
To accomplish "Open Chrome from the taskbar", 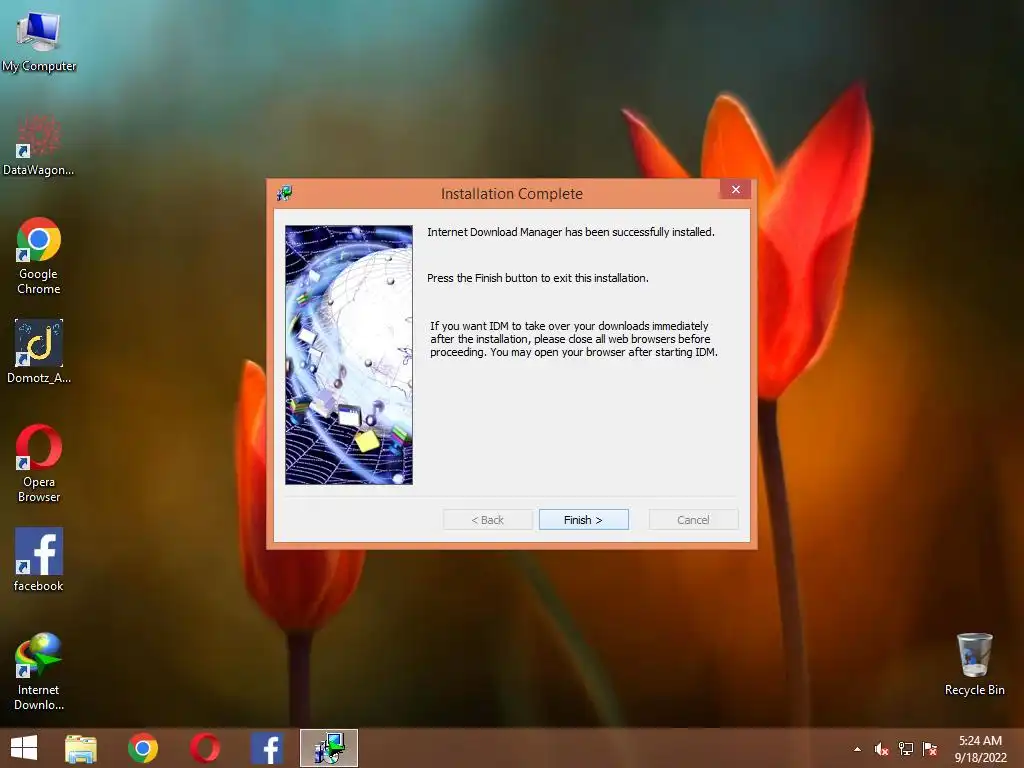I will click(143, 748).
